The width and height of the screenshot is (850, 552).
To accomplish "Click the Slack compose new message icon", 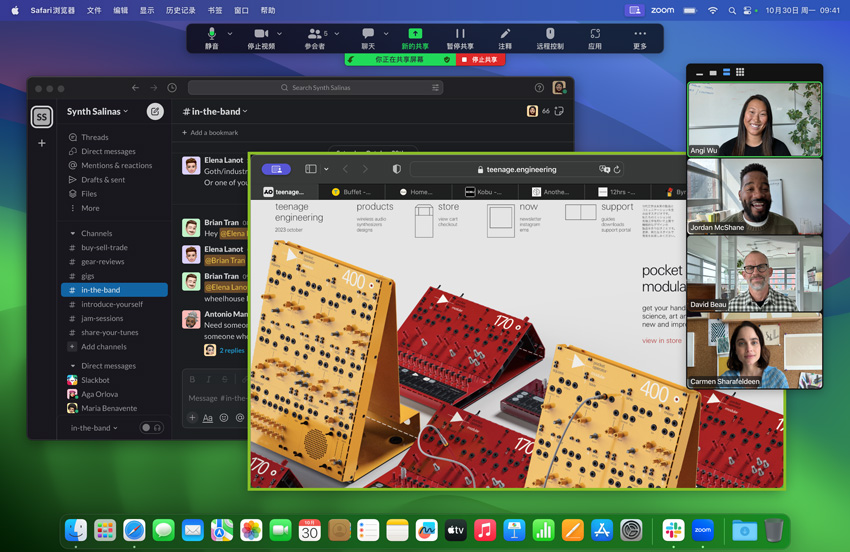I will [155, 112].
